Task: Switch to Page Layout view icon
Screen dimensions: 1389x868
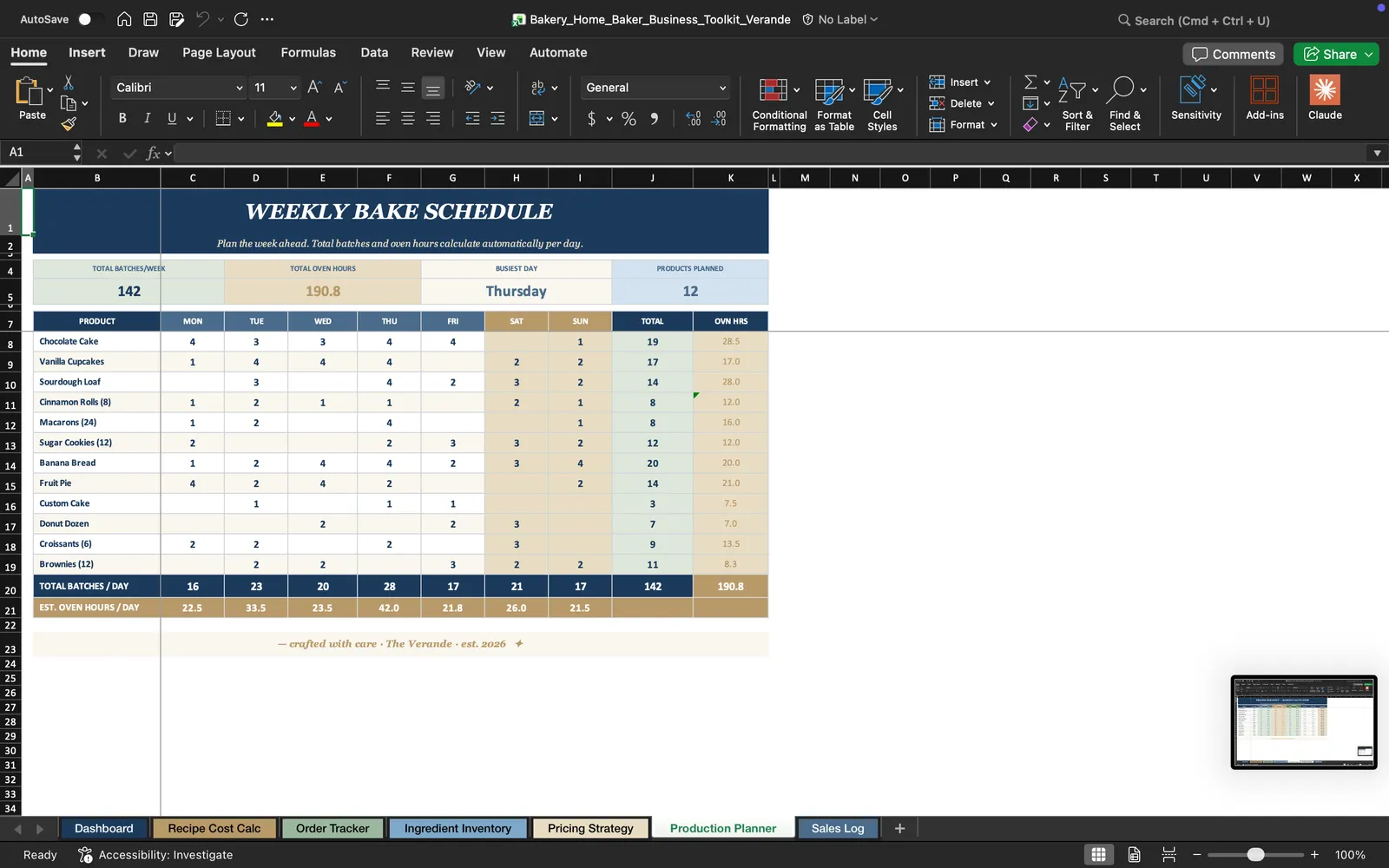Action: [1134, 855]
